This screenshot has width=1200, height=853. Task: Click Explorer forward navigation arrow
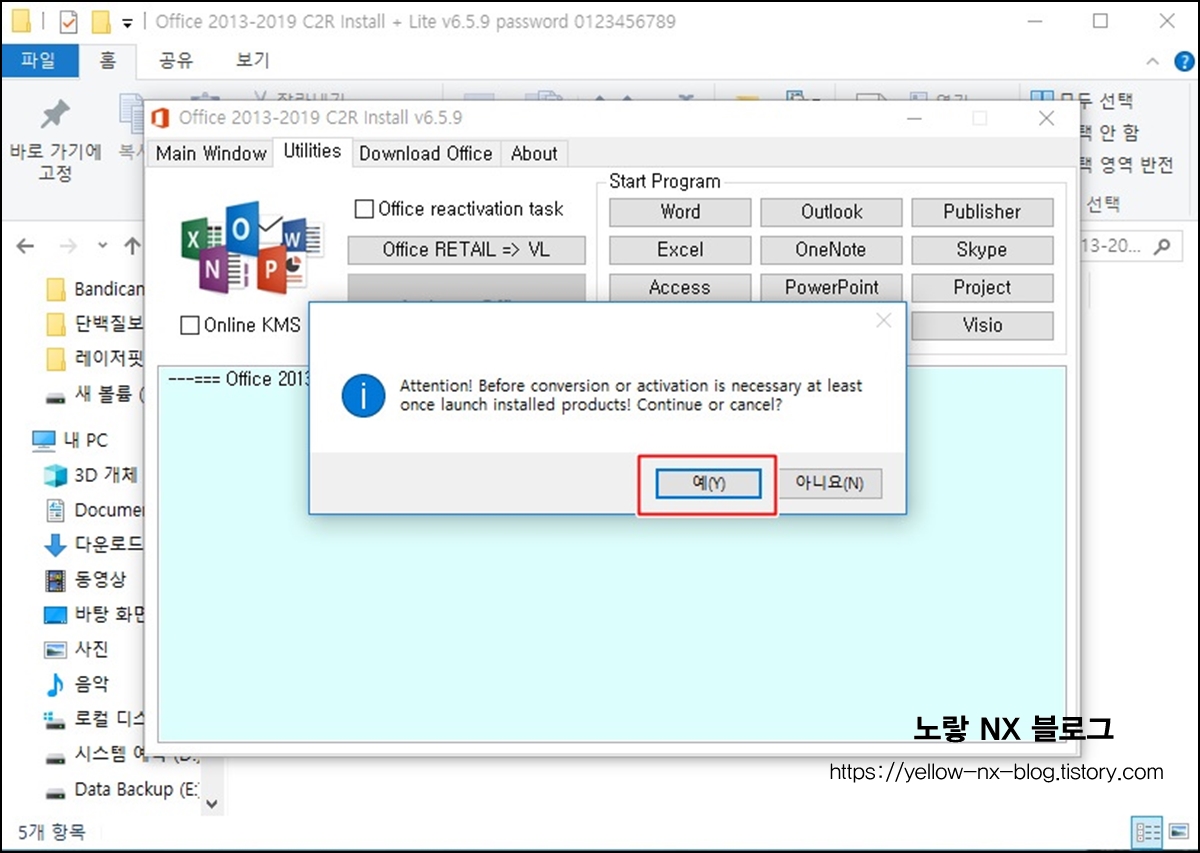coord(68,245)
